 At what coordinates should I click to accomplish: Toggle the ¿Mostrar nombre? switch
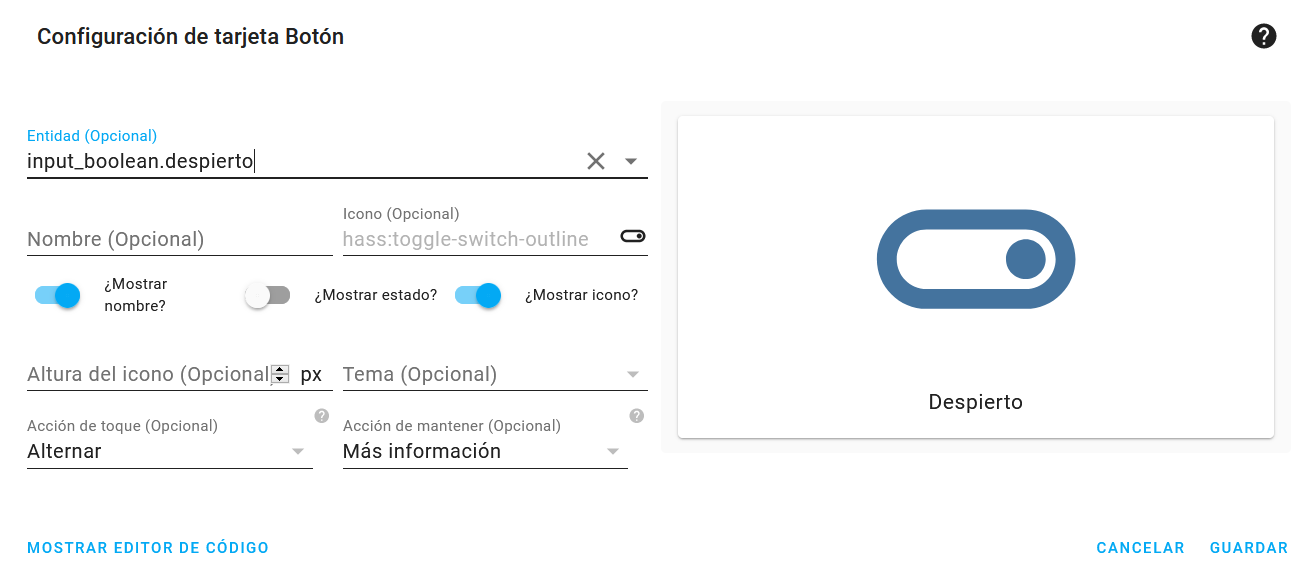58,295
